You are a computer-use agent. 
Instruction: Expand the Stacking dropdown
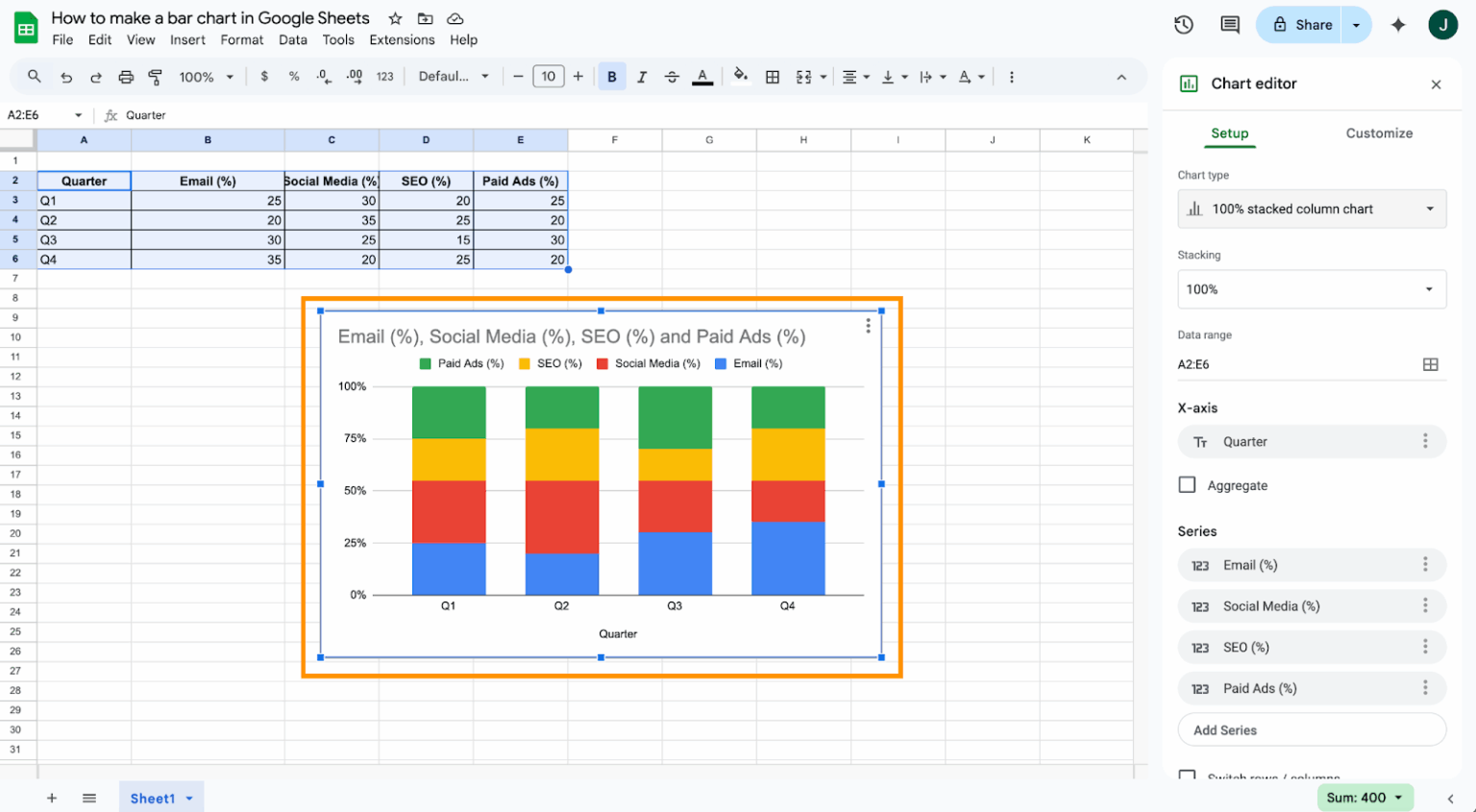click(1312, 288)
